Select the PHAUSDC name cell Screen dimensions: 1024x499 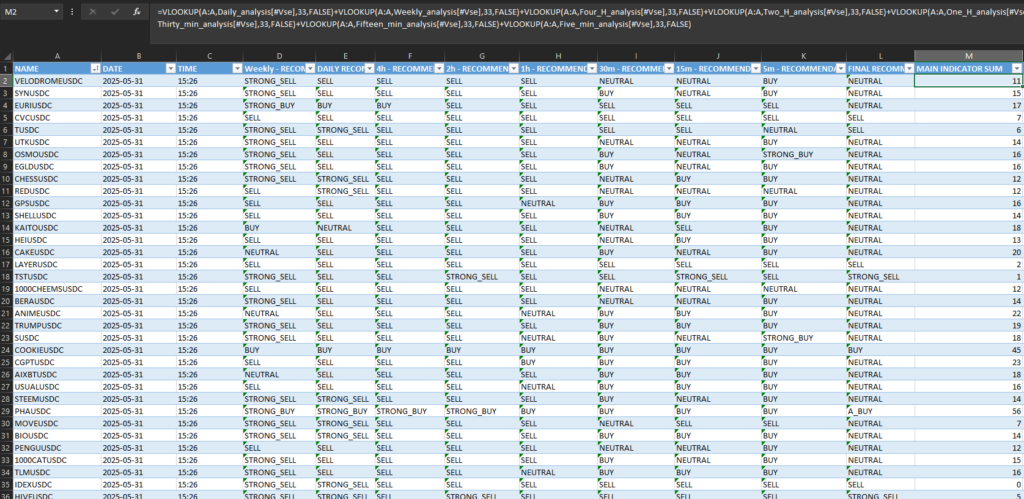click(57, 411)
